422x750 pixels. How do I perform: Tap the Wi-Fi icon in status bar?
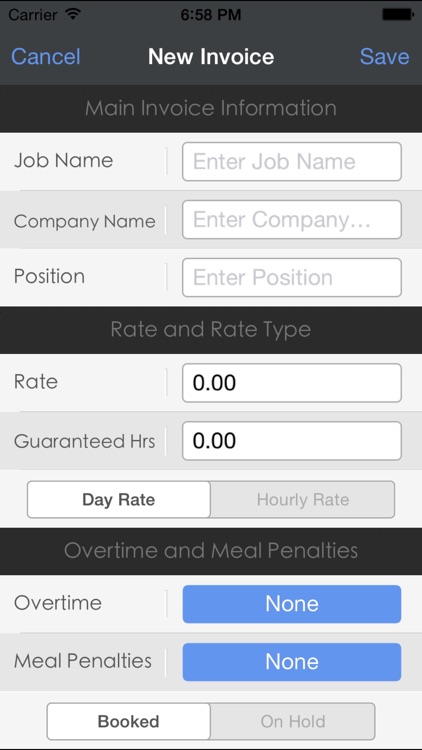(x=73, y=14)
